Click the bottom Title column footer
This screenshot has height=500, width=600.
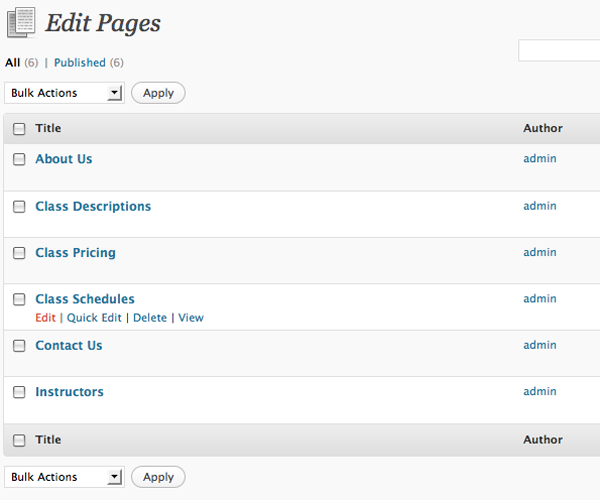[x=48, y=440]
